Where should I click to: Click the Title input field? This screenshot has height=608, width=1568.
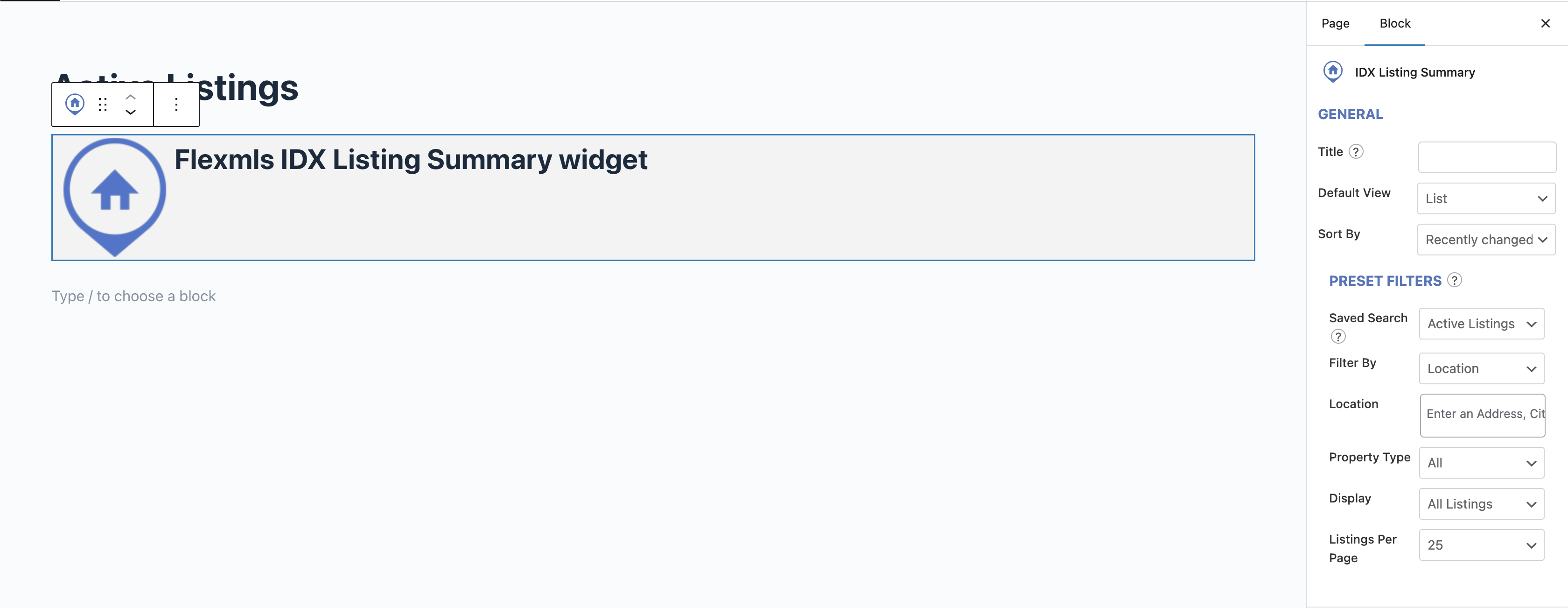click(x=1486, y=158)
